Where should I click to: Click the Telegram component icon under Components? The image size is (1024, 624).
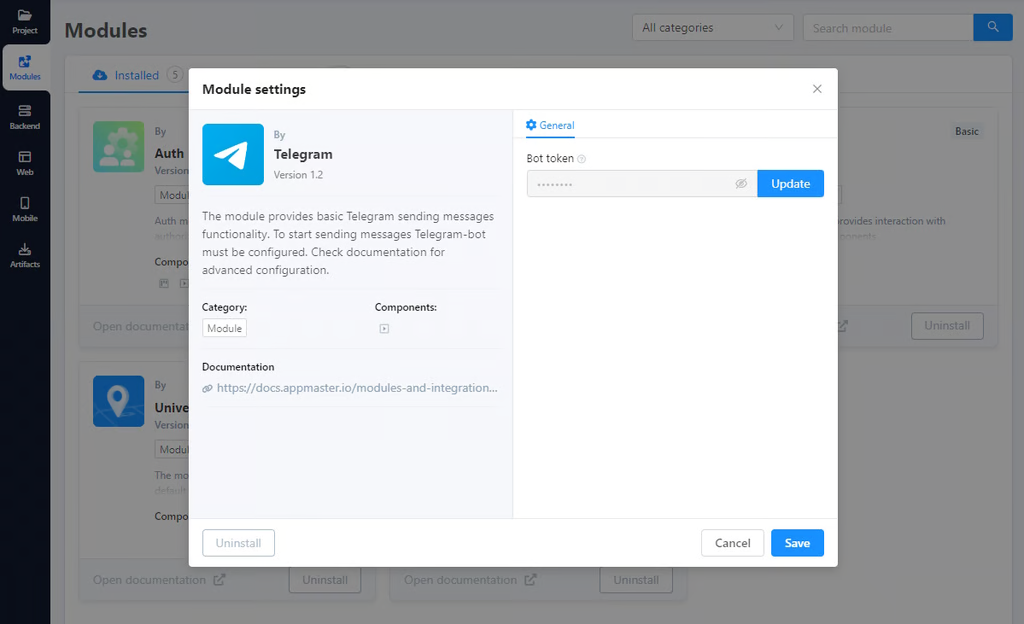tap(384, 328)
